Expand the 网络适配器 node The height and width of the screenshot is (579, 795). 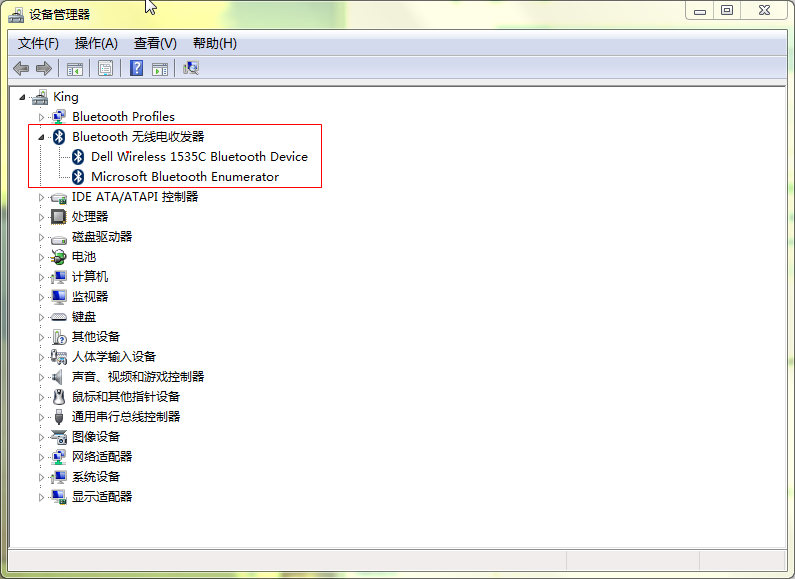(x=41, y=457)
